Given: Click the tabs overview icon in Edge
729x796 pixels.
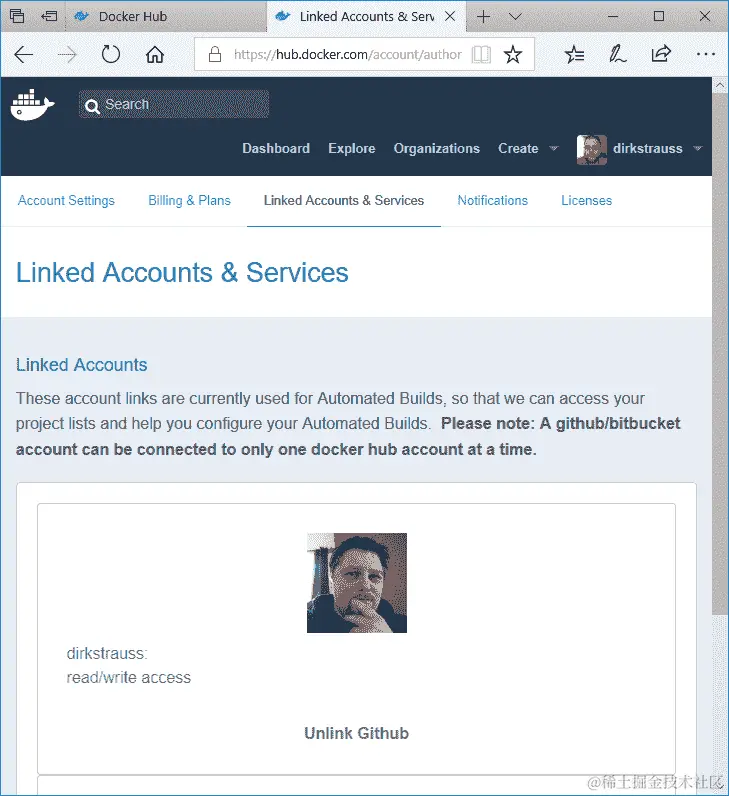Looking at the screenshot, I should [17, 16].
